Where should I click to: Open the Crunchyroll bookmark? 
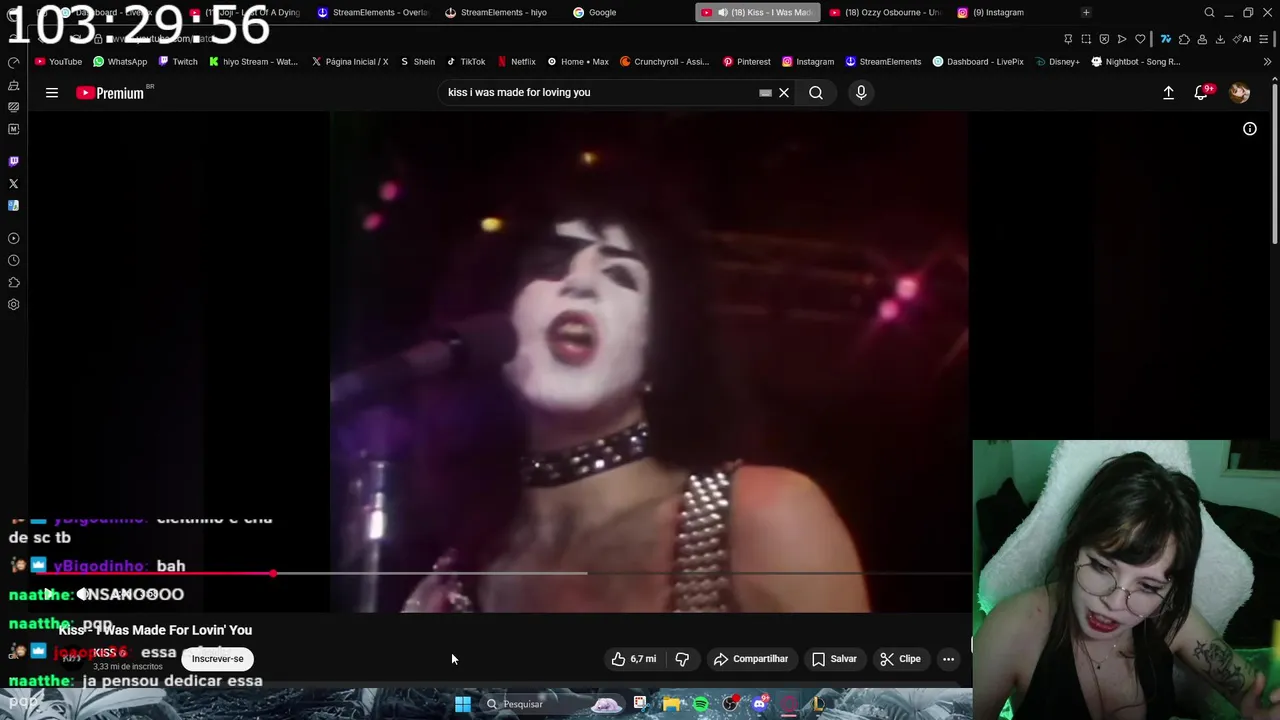pyautogui.click(x=665, y=61)
